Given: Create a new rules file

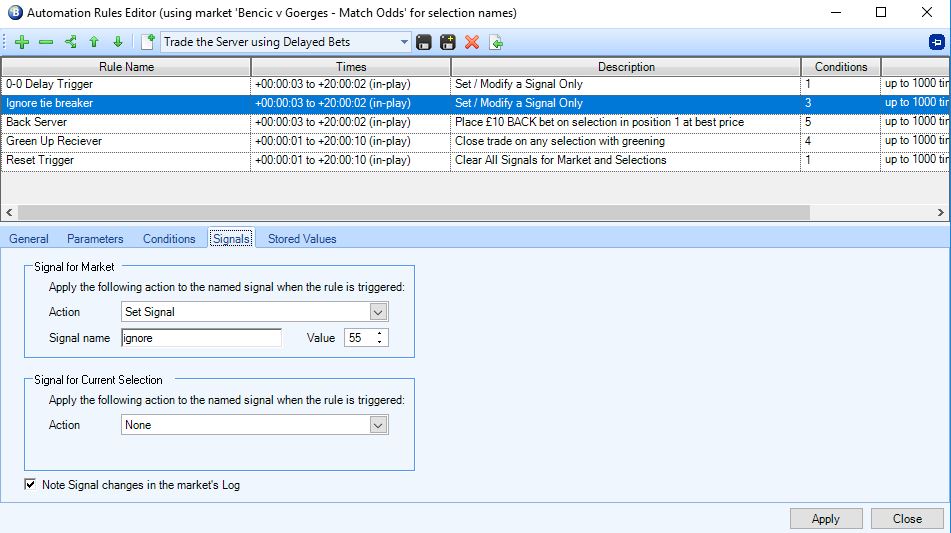Looking at the screenshot, I should pyautogui.click(x=148, y=42).
